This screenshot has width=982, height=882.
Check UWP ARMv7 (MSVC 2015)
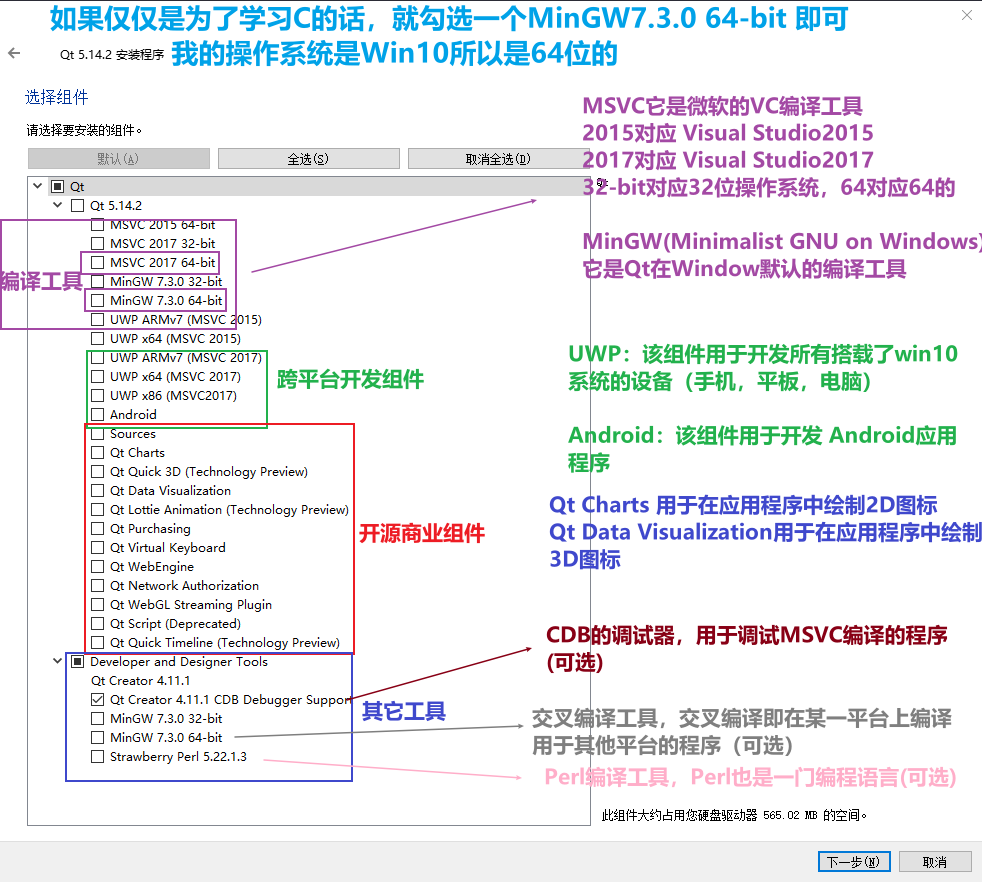click(98, 319)
